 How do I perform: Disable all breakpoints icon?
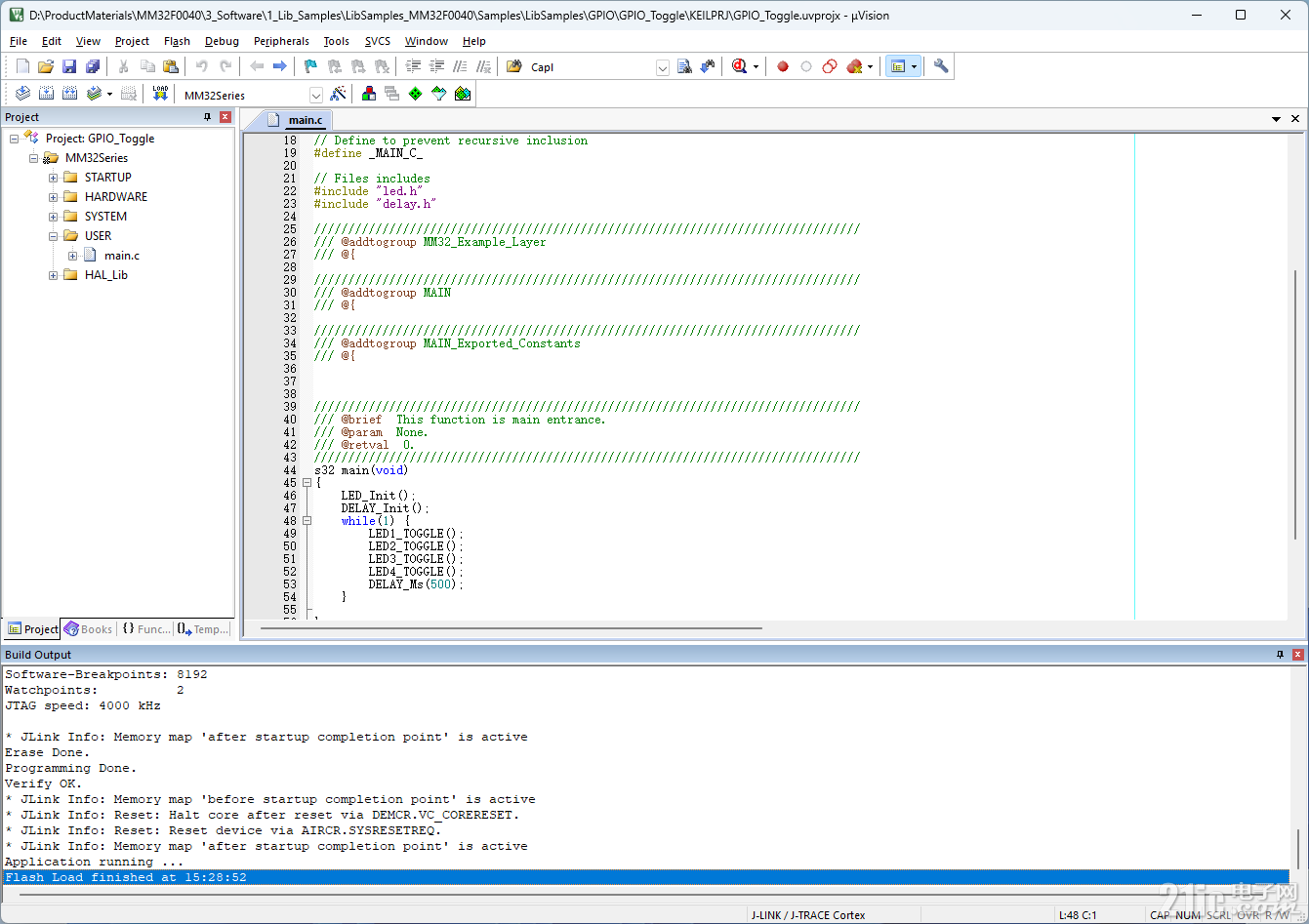[830, 66]
